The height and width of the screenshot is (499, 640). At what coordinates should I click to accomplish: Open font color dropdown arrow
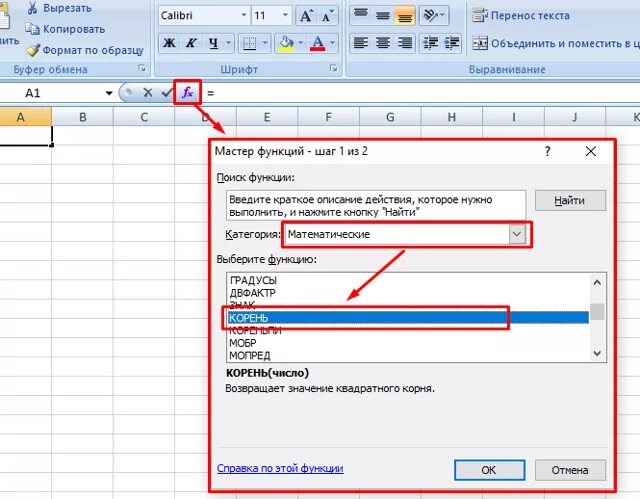point(333,43)
